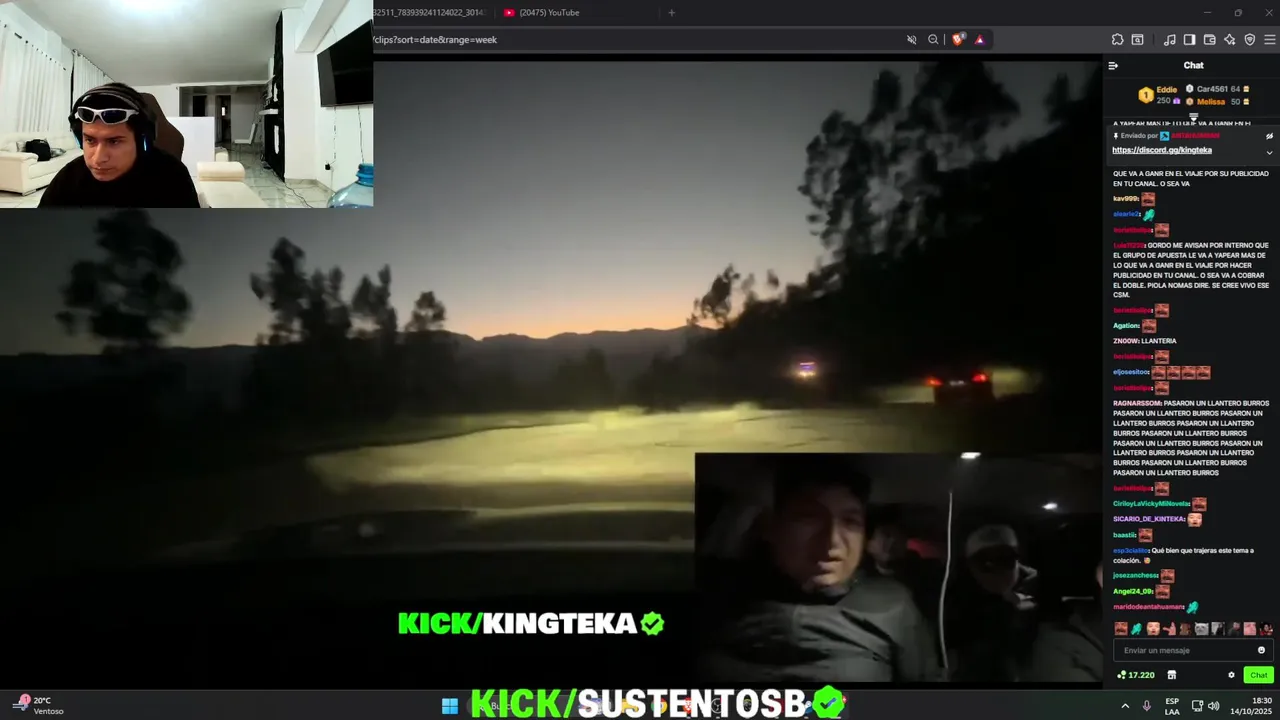1280x720 pixels.
Task: Open the channel points shop icon
Action: [x=1172, y=675]
